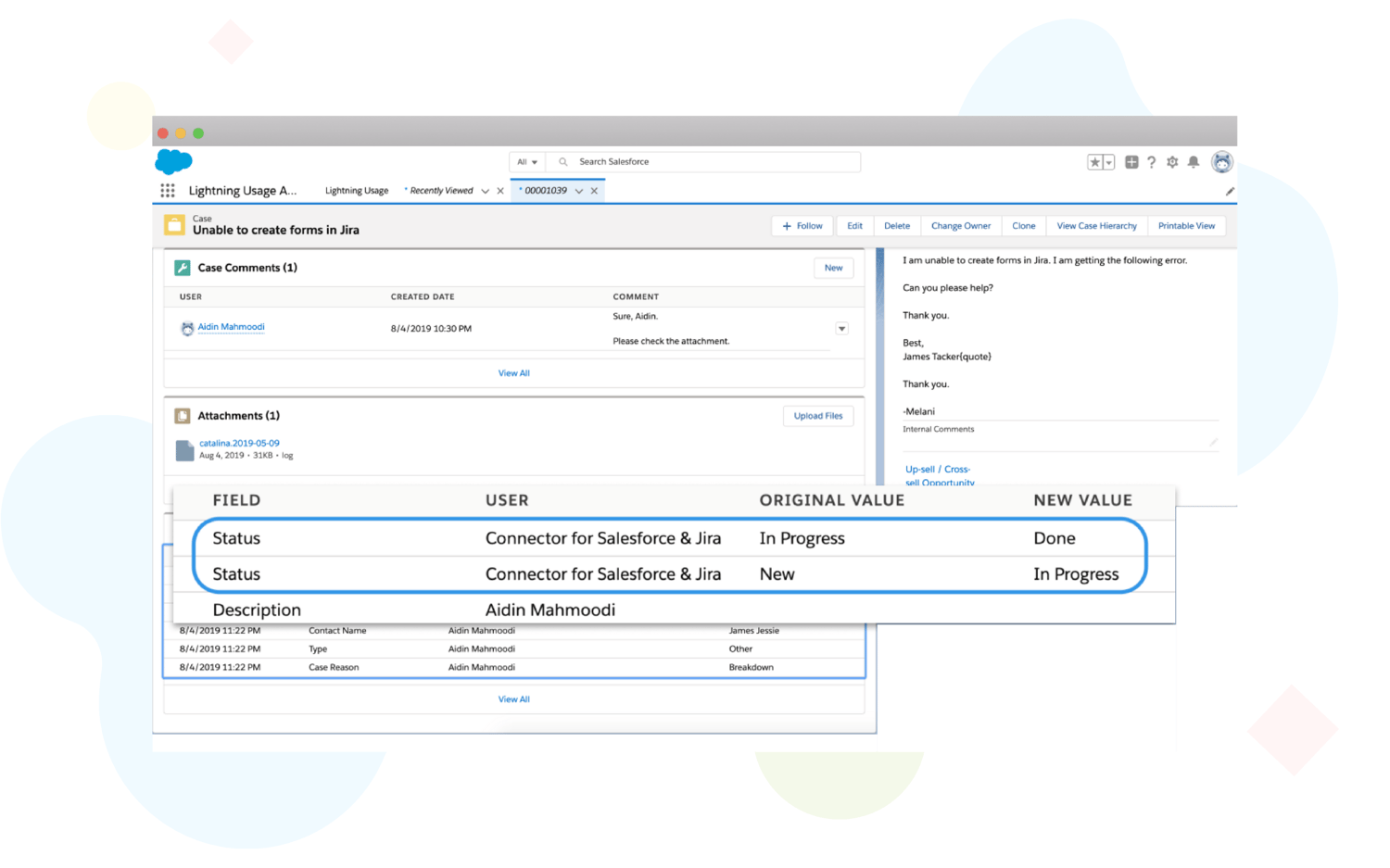The width and height of the screenshot is (1390, 868).
Task: View All case comments
Action: tap(514, 373)
